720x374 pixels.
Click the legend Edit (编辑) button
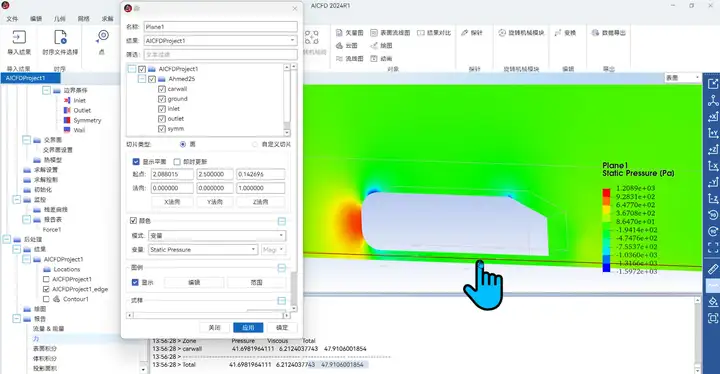(x=194, y=282)
